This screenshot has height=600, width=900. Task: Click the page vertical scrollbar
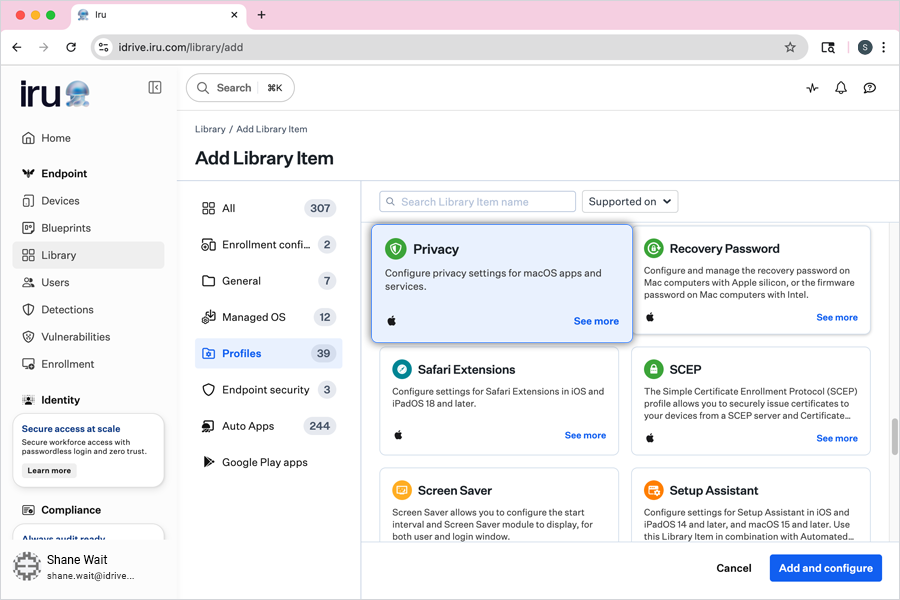click(894, 437)
